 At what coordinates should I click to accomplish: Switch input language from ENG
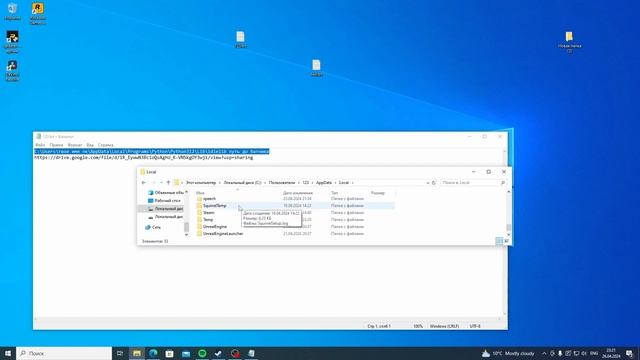coord(594,353)
